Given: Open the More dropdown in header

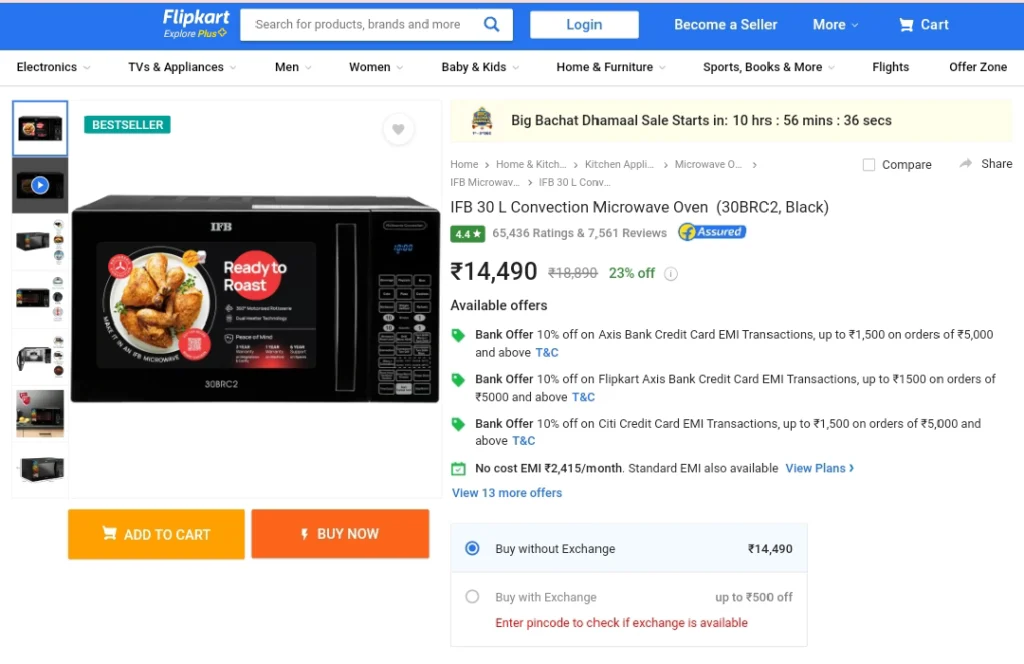Looking at the screenshot, I should point(835,25).
